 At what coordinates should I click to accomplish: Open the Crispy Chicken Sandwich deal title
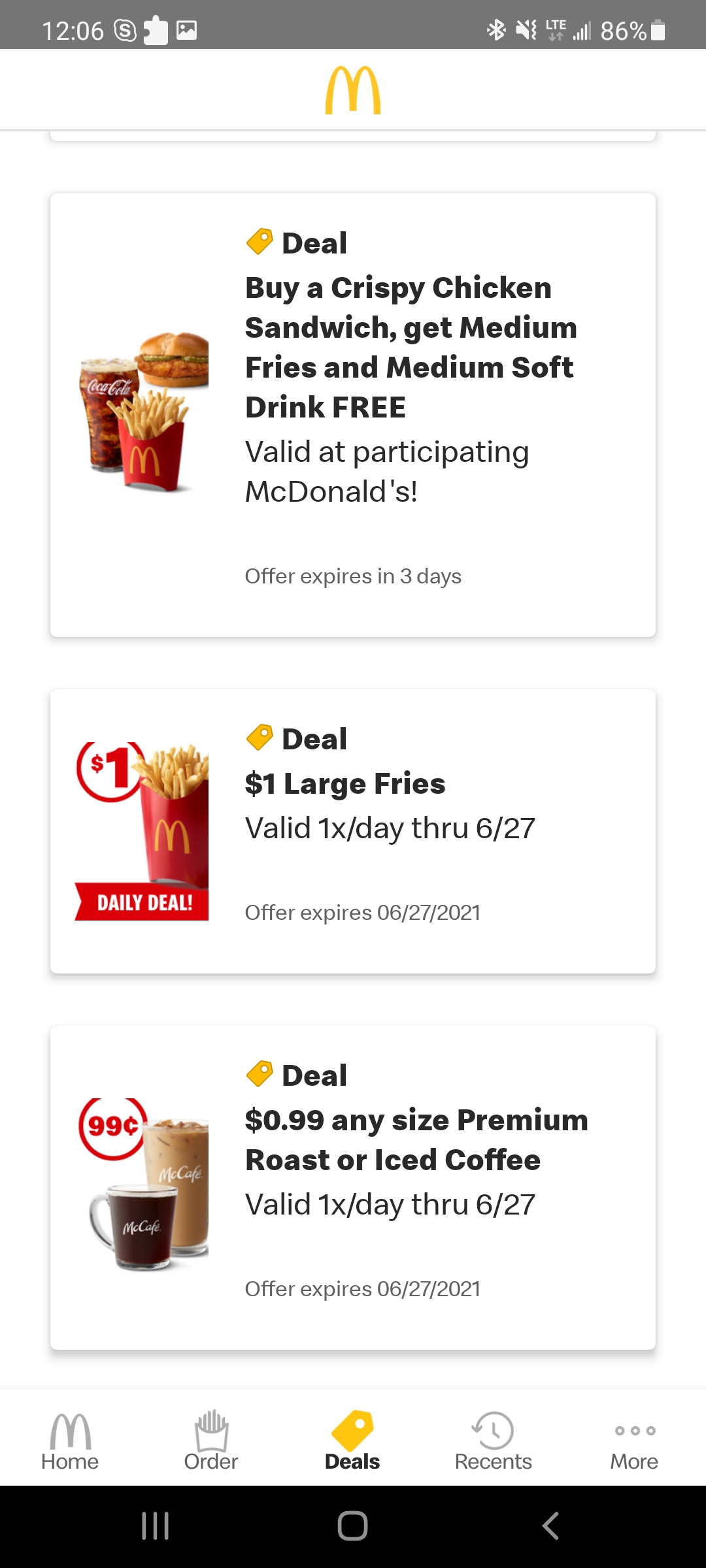tap(411, 347)
